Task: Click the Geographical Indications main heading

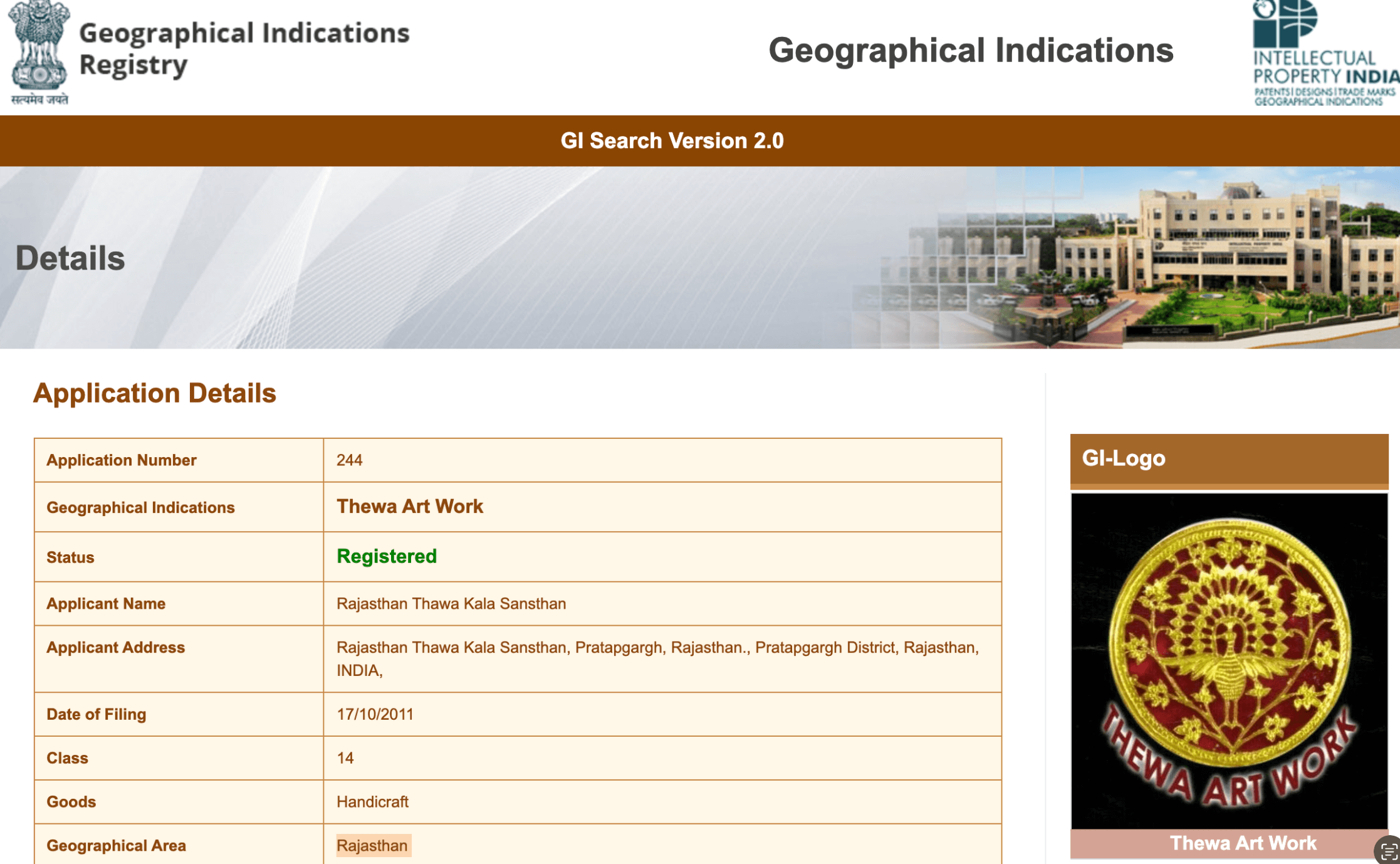Action: (x=970, y=50)
